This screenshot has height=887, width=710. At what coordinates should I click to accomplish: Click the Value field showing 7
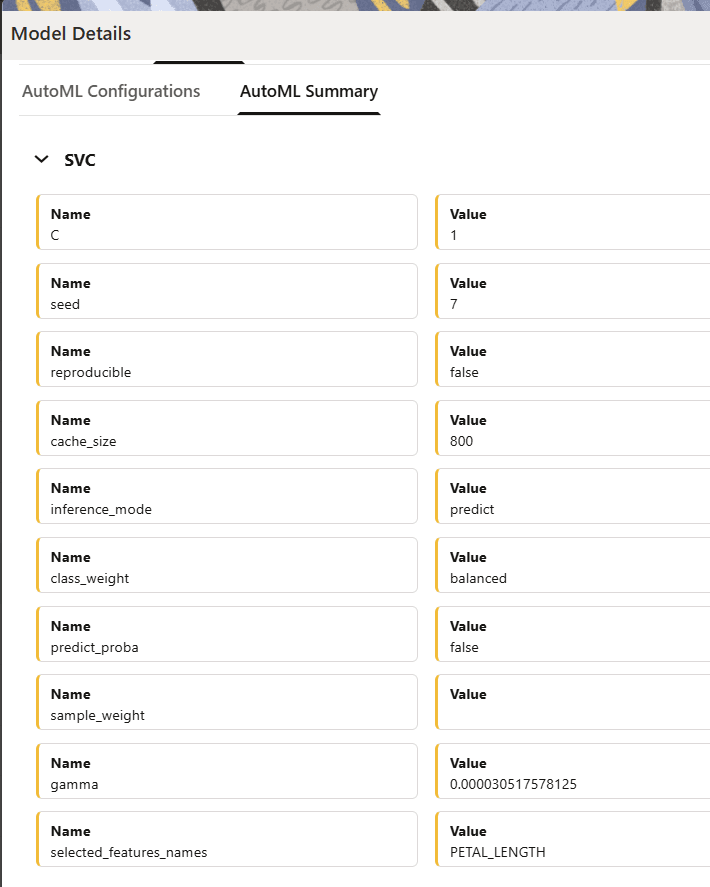click(x=570, y=291)
